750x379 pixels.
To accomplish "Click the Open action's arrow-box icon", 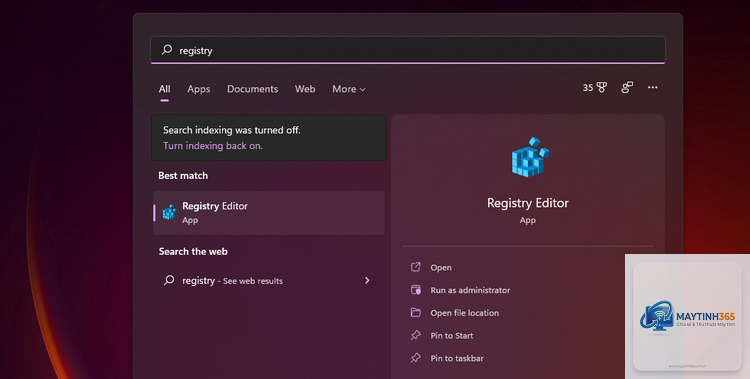I will point(416,267).
